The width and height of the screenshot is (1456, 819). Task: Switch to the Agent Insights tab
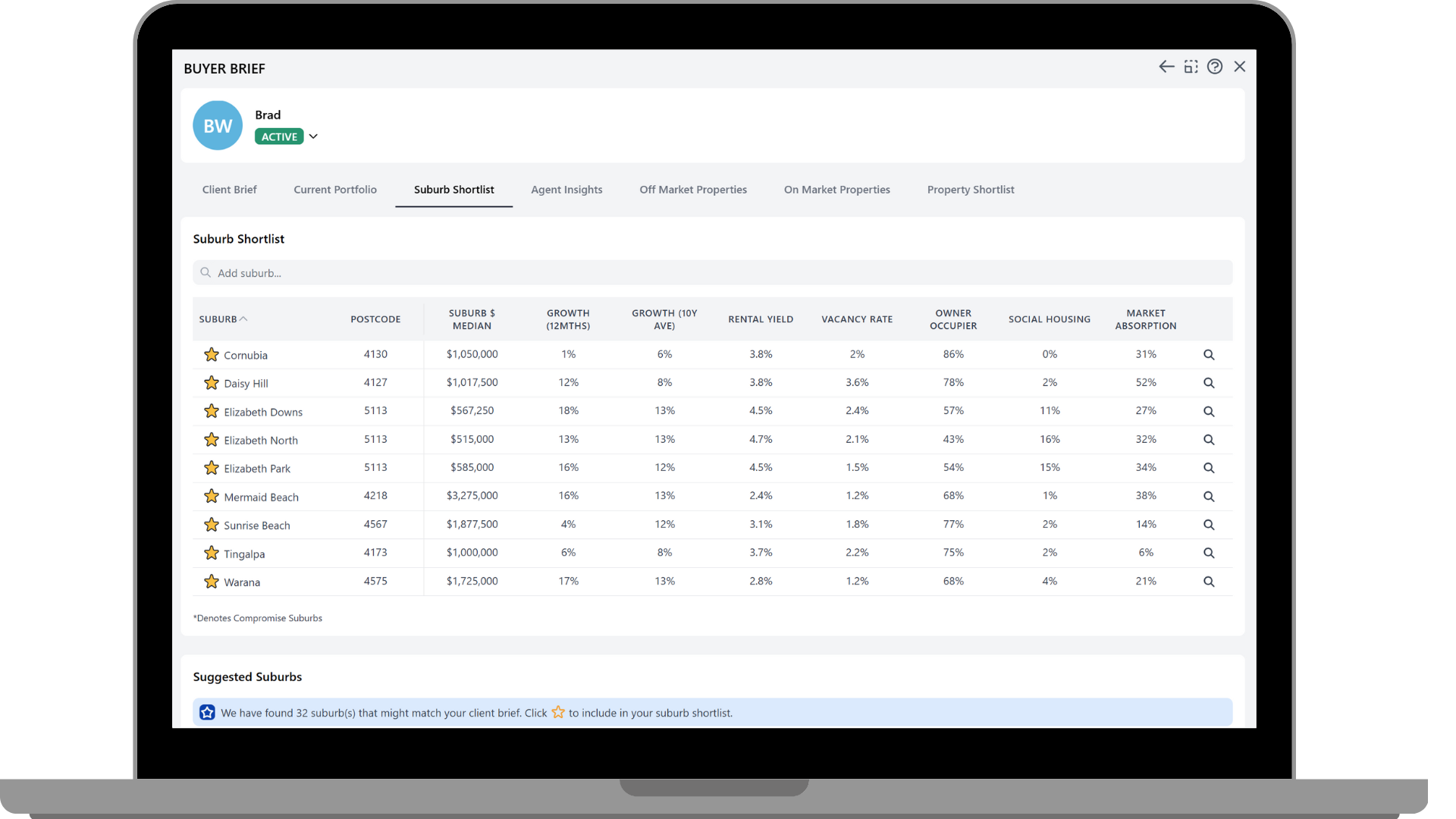(x=566, y=190)
